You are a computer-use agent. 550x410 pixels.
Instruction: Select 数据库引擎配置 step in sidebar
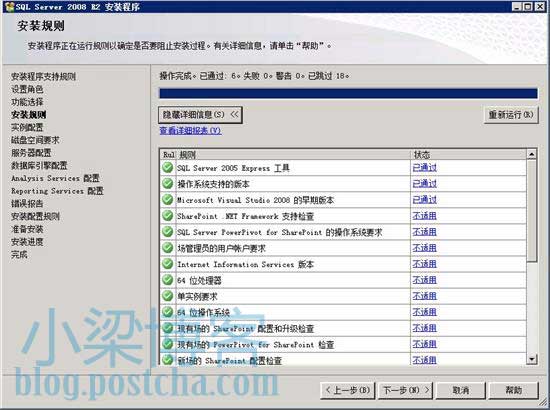point(39,165)
